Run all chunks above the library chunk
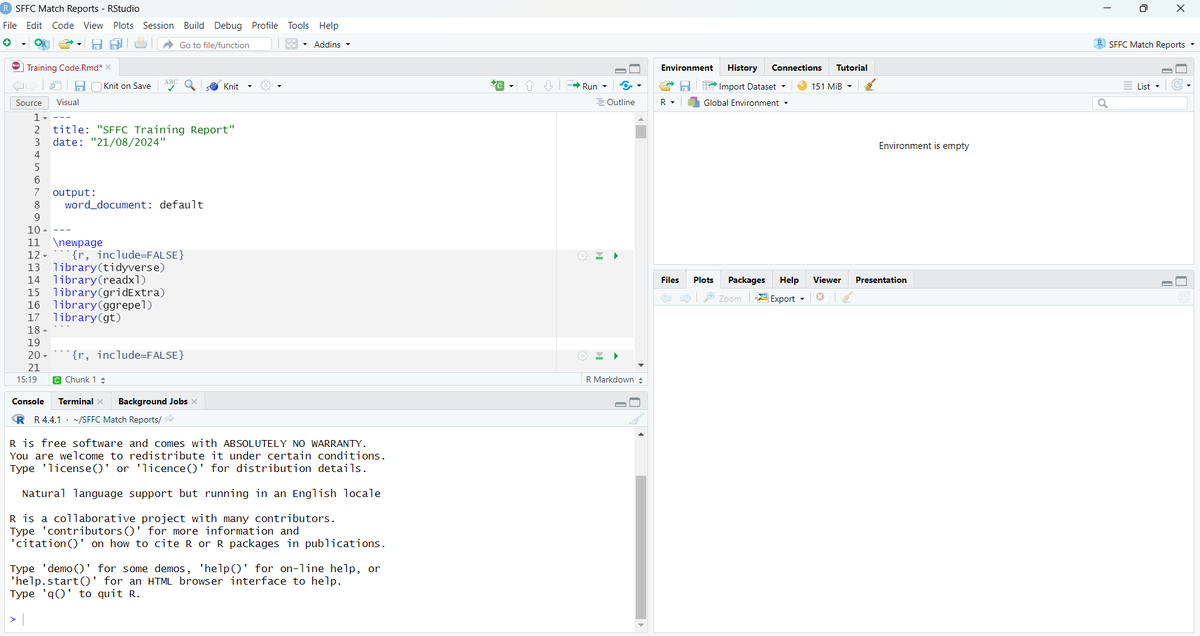1200x636 pixels. (x=599, y=256)
